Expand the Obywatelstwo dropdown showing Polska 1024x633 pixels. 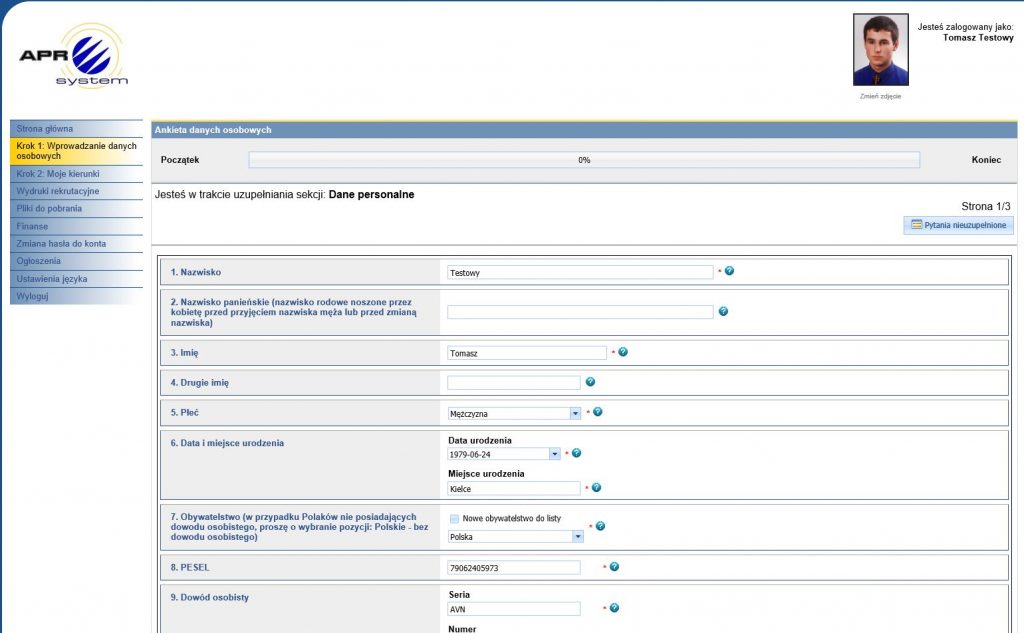[515, 536]
